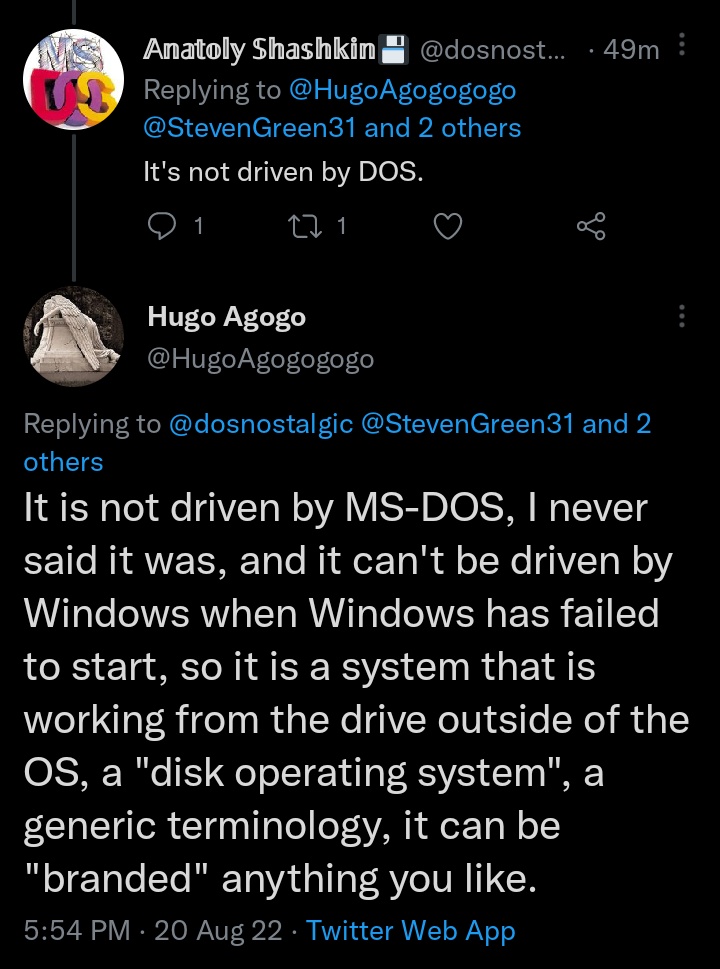
Task: Click the 5:54 PM · 20 Aug 22 timestamp
Action: (153, 930)
